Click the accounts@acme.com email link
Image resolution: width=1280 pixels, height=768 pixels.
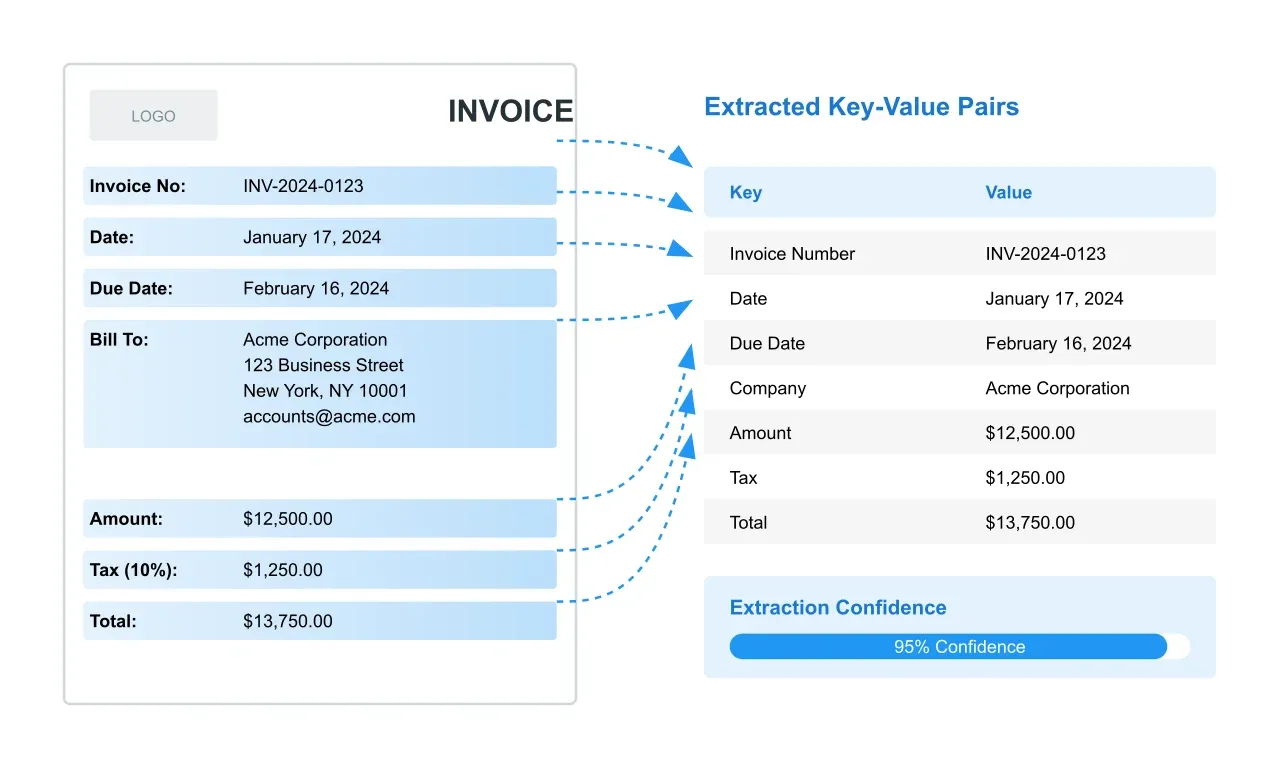pyautogui.click(x=329, y=417)
